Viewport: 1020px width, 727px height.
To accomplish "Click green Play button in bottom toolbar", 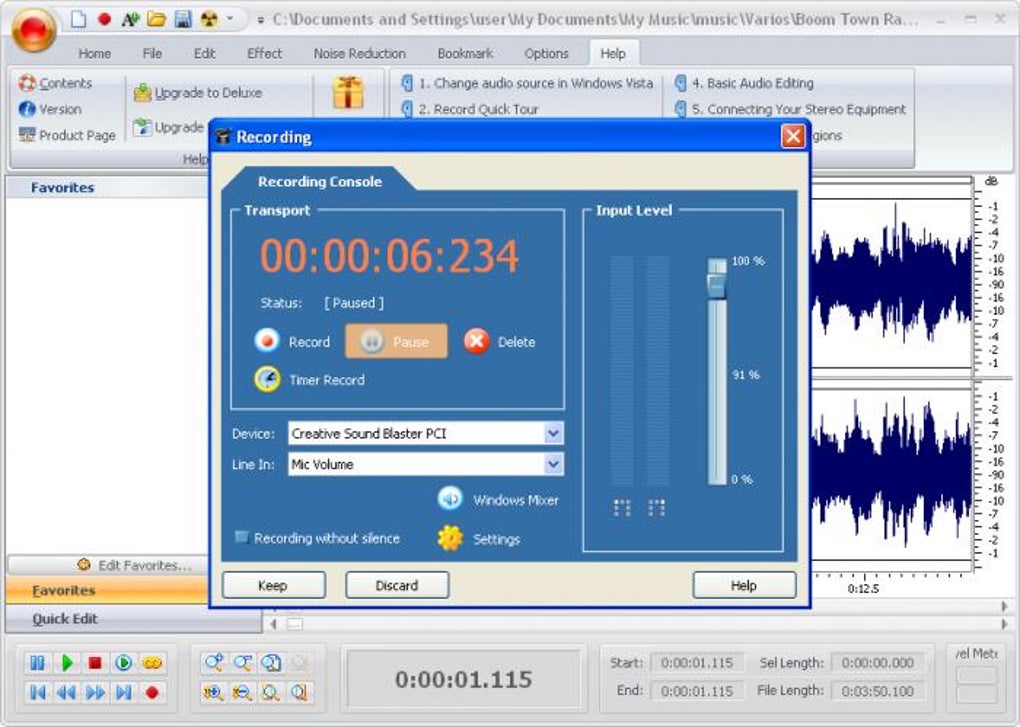I will point(66,663).
